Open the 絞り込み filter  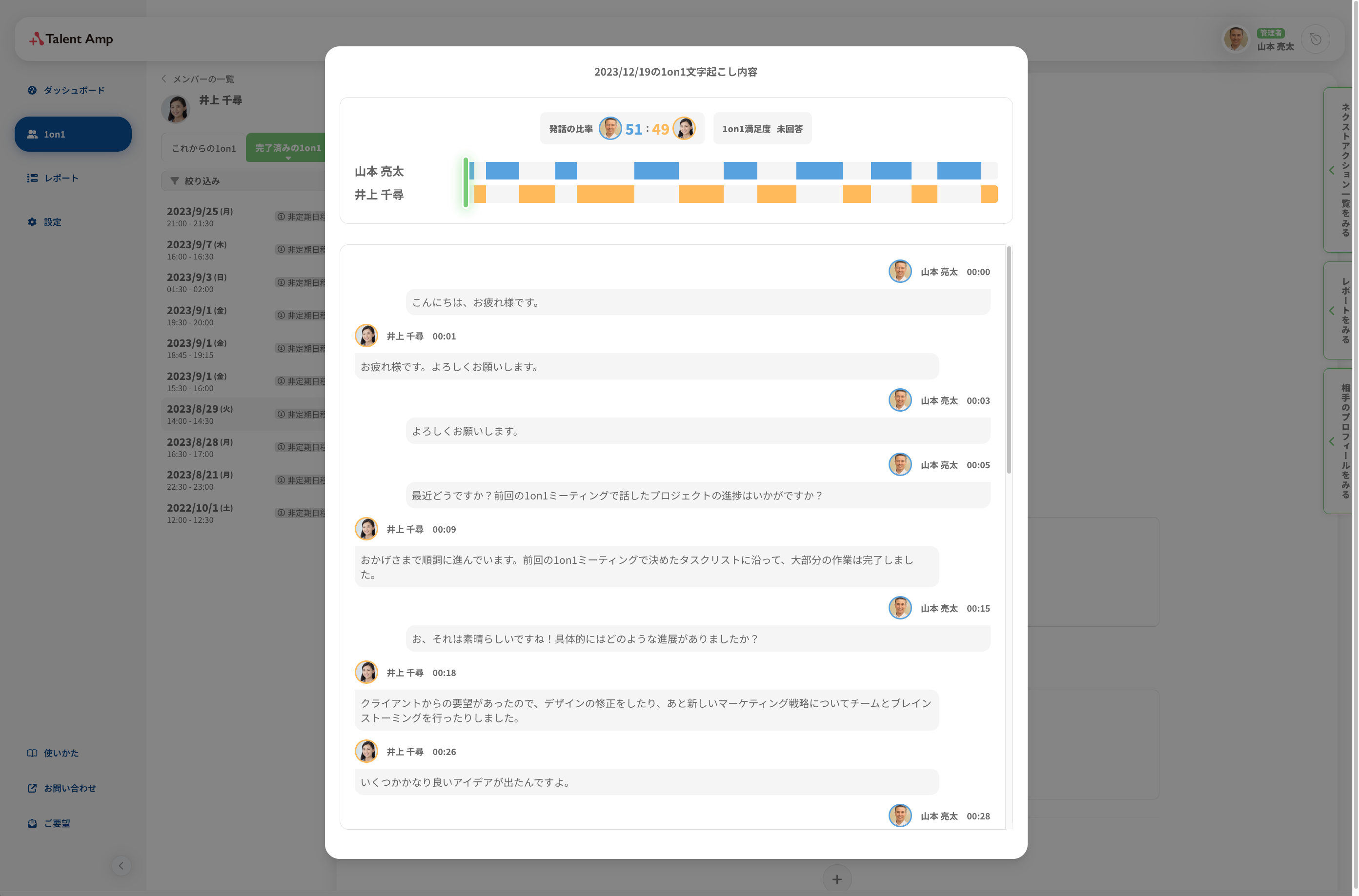coord(196,181)
